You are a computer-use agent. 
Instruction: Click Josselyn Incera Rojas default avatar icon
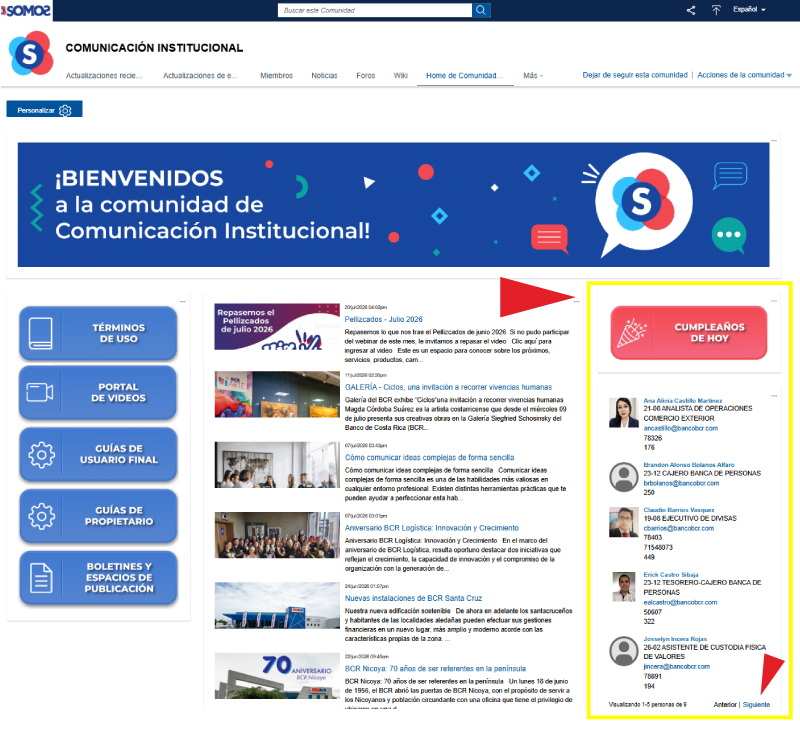[x=623, y=651]
